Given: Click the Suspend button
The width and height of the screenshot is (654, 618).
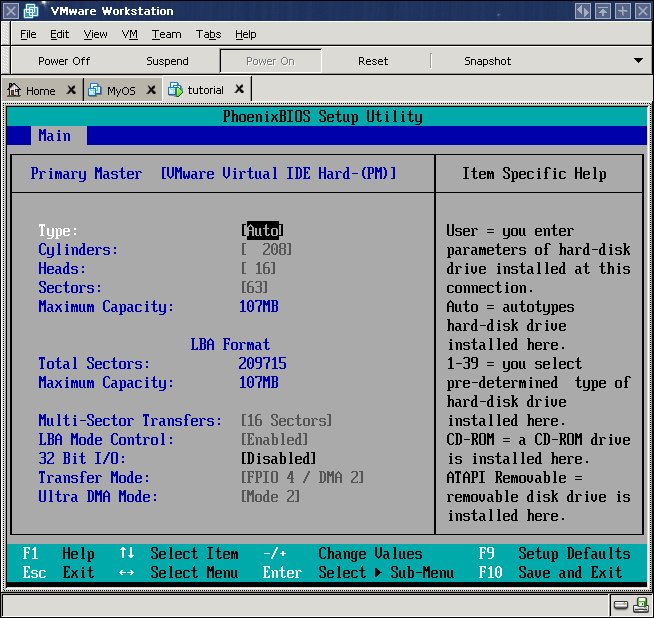Looking at the screenshot, I should (167, 61).
